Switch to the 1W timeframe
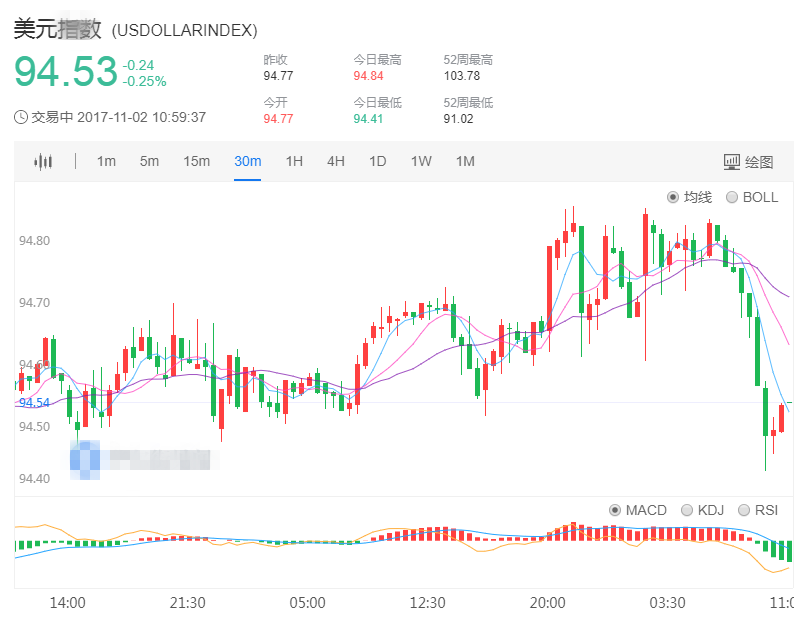This screenshot has width=805, height=632. coord(421,161)
